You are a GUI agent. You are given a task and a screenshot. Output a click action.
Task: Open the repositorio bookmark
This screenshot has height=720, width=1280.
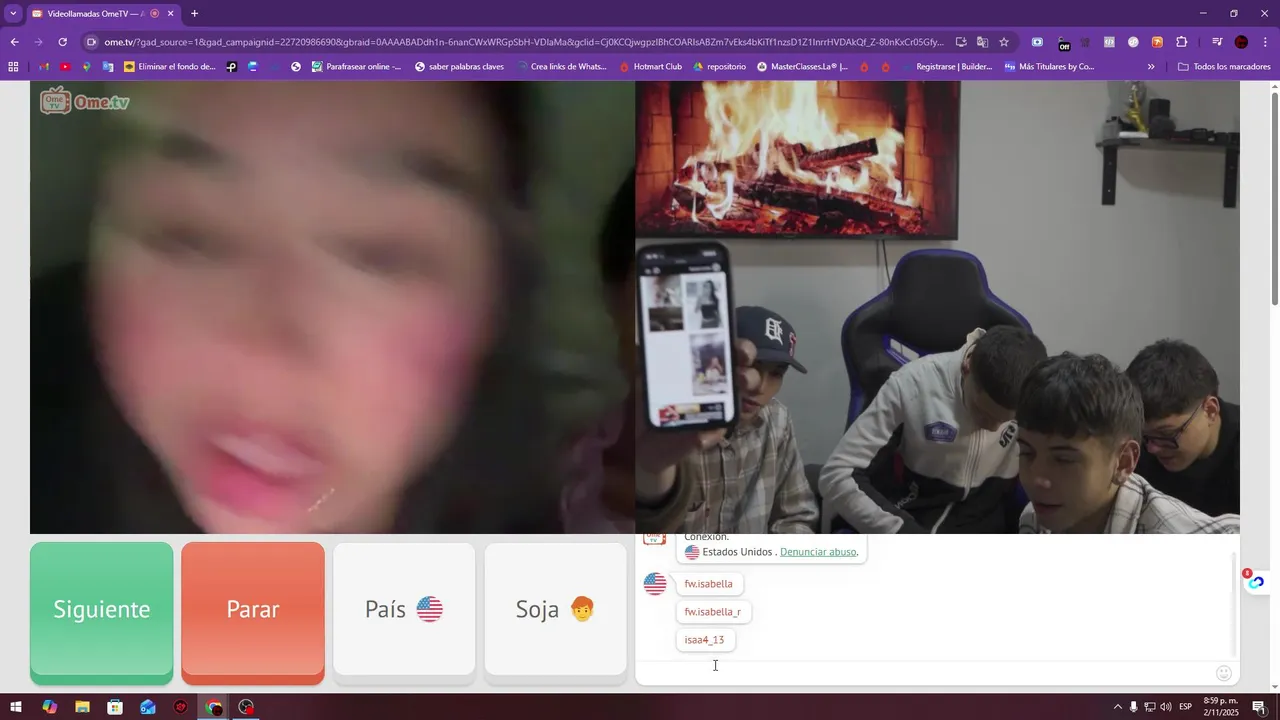(x=719, y=67)
